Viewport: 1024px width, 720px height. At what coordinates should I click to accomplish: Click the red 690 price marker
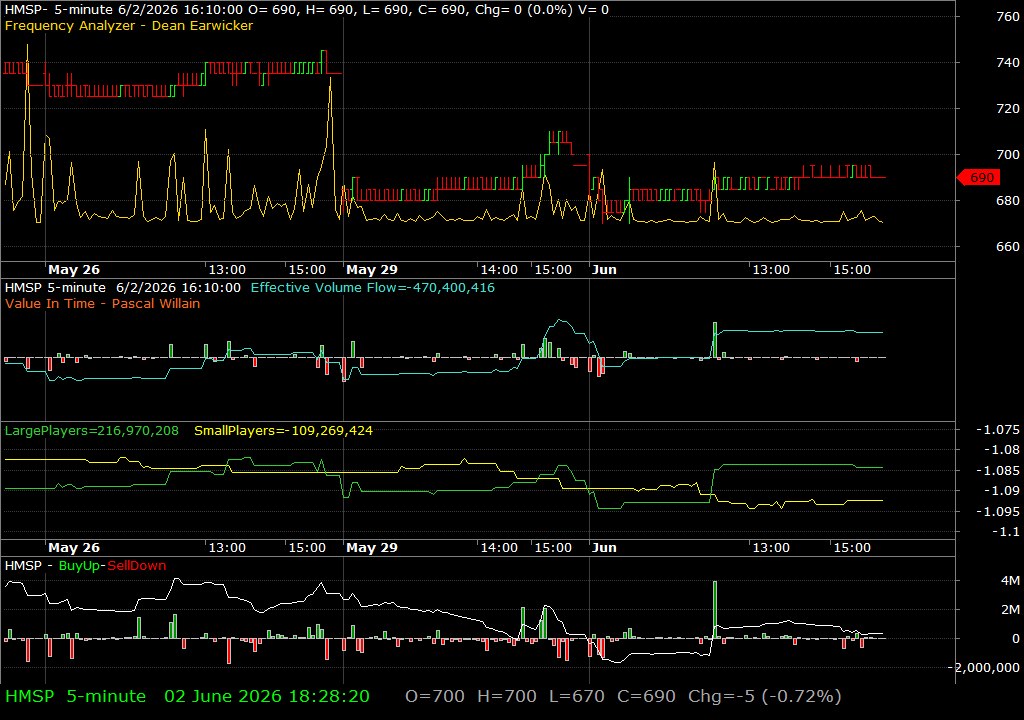978,178
